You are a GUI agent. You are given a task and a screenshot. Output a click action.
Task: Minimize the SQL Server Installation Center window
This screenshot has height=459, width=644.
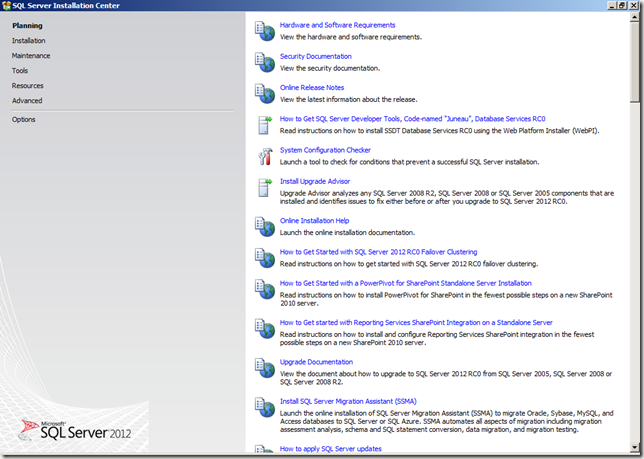click(x=612, y=5)
